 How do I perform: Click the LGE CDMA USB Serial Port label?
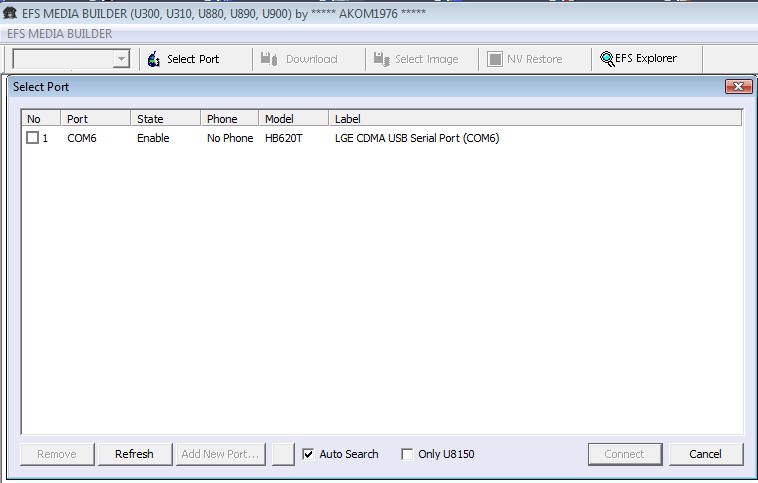coord(417,138)
